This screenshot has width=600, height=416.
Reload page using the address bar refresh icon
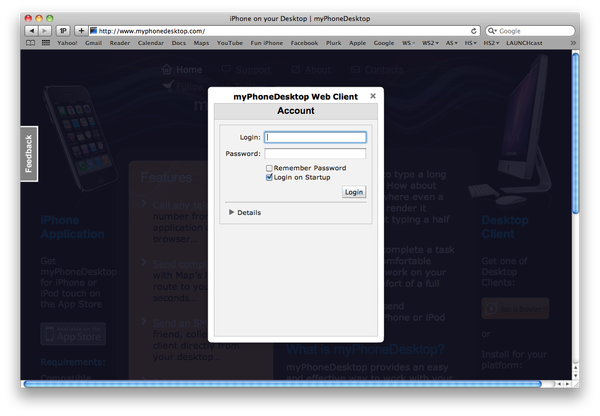click(x=473, y=31)
